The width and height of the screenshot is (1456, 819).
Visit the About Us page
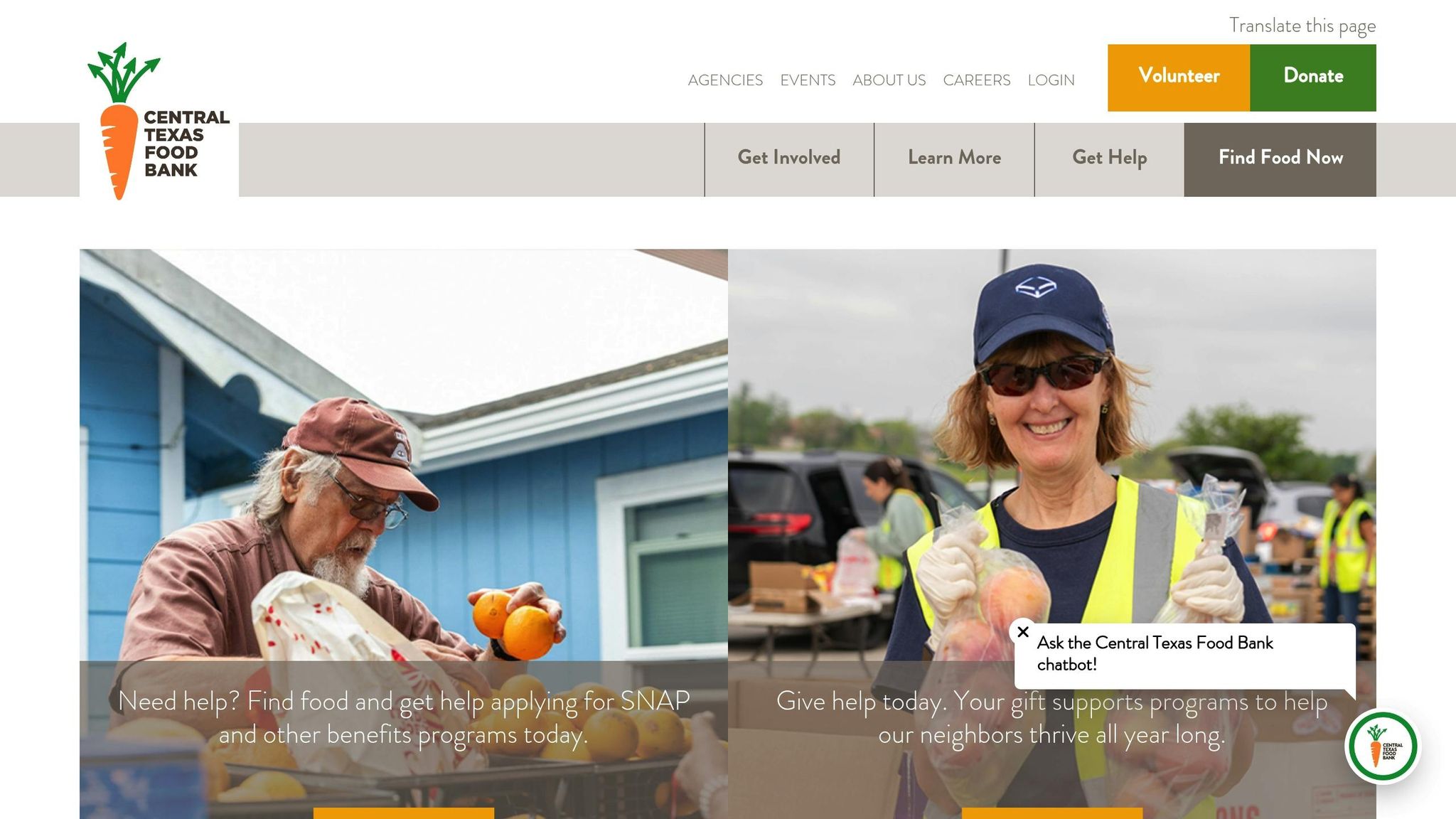(x=889, y=80)
